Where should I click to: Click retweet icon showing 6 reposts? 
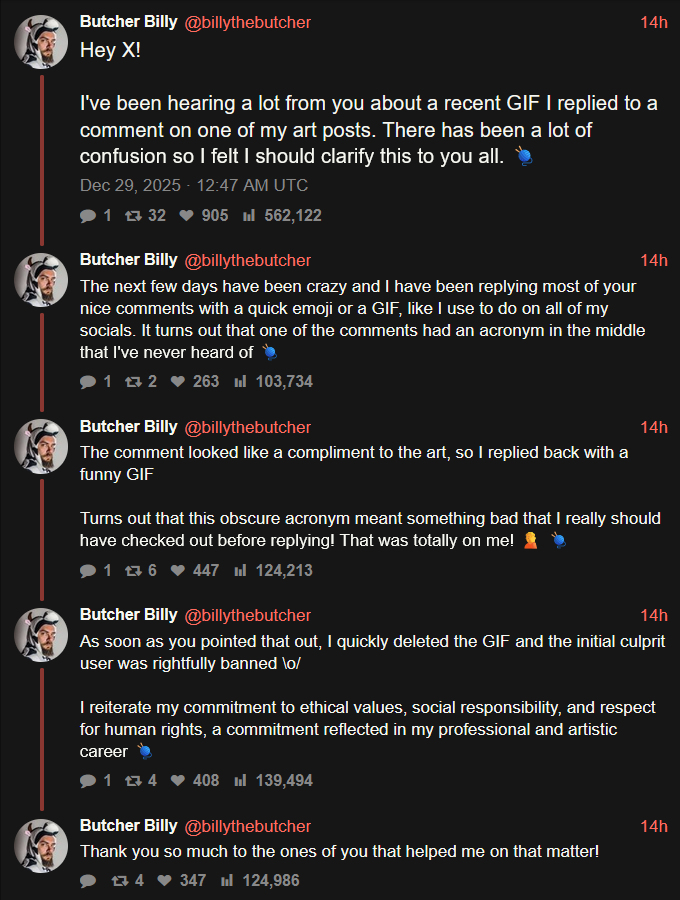click(133, 571)
